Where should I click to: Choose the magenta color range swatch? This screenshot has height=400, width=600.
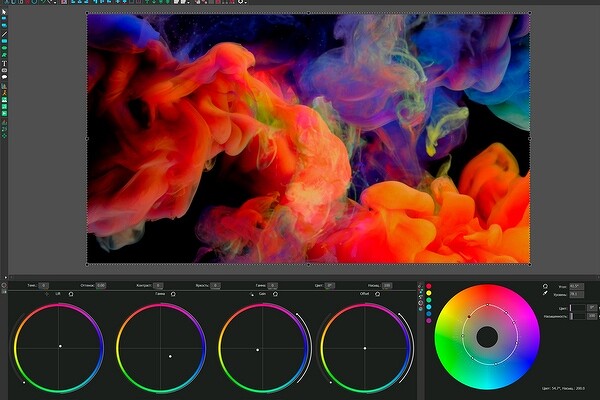pyautogui.click(x=429, y=321)
